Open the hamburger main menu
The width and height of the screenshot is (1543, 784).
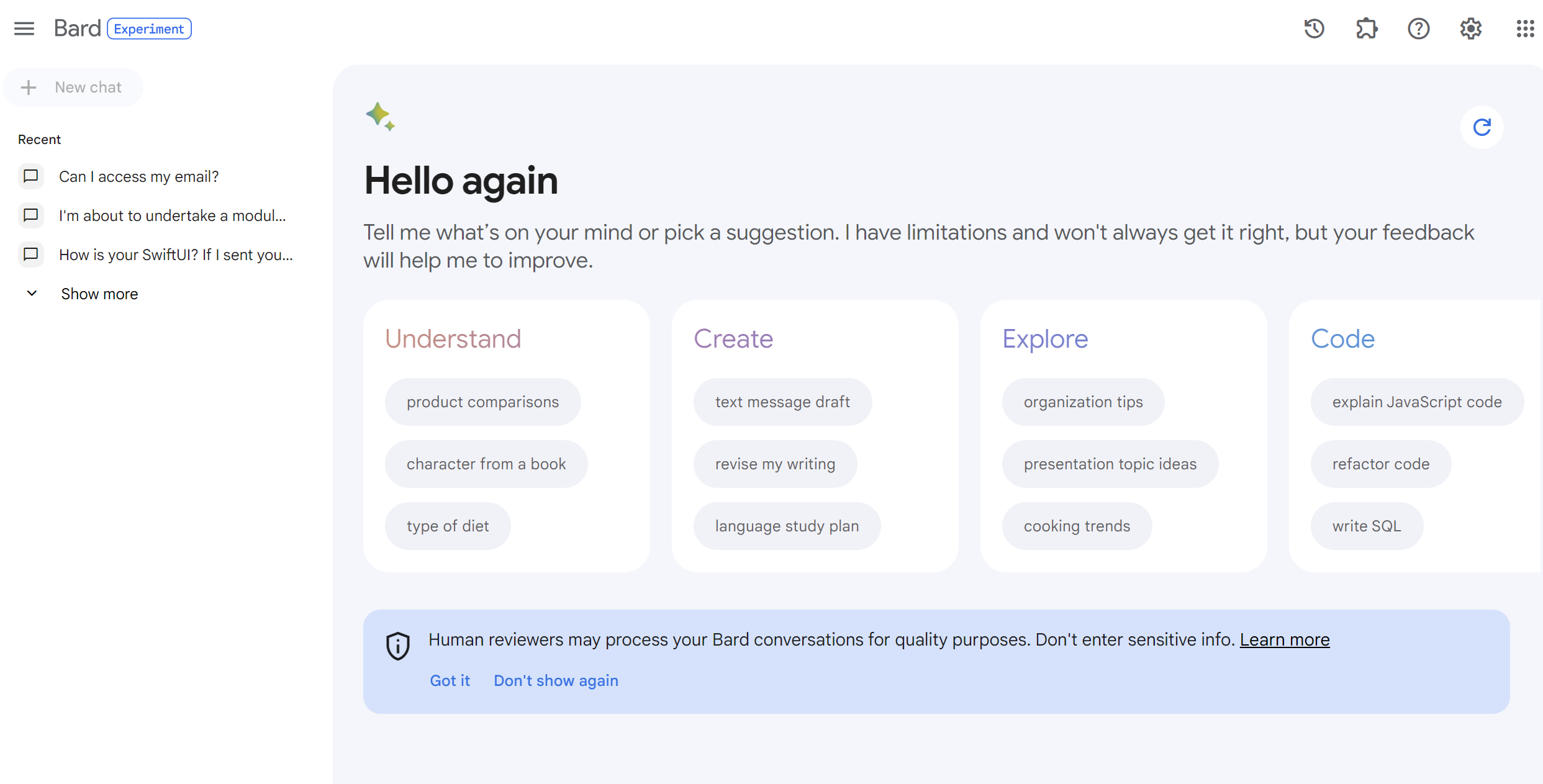coord(24,29)
